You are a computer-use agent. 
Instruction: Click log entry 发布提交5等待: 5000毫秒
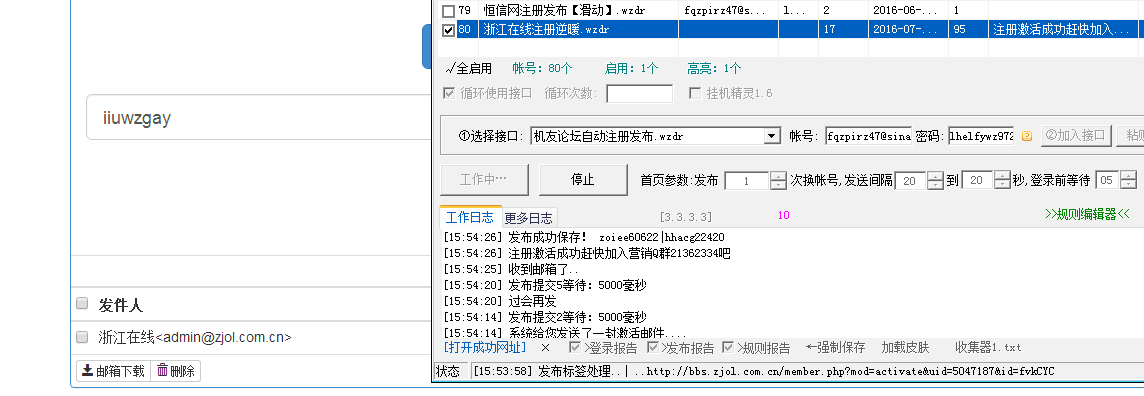coord(545,285)
